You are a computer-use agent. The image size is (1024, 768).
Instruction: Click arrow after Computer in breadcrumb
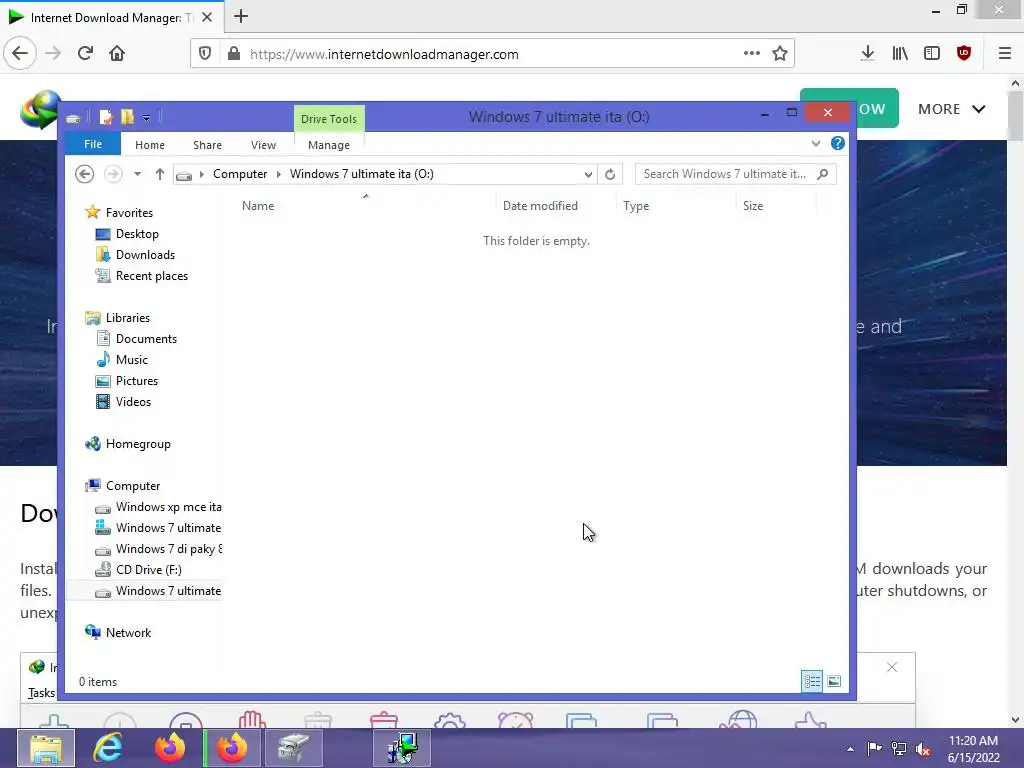pos(278,174)
